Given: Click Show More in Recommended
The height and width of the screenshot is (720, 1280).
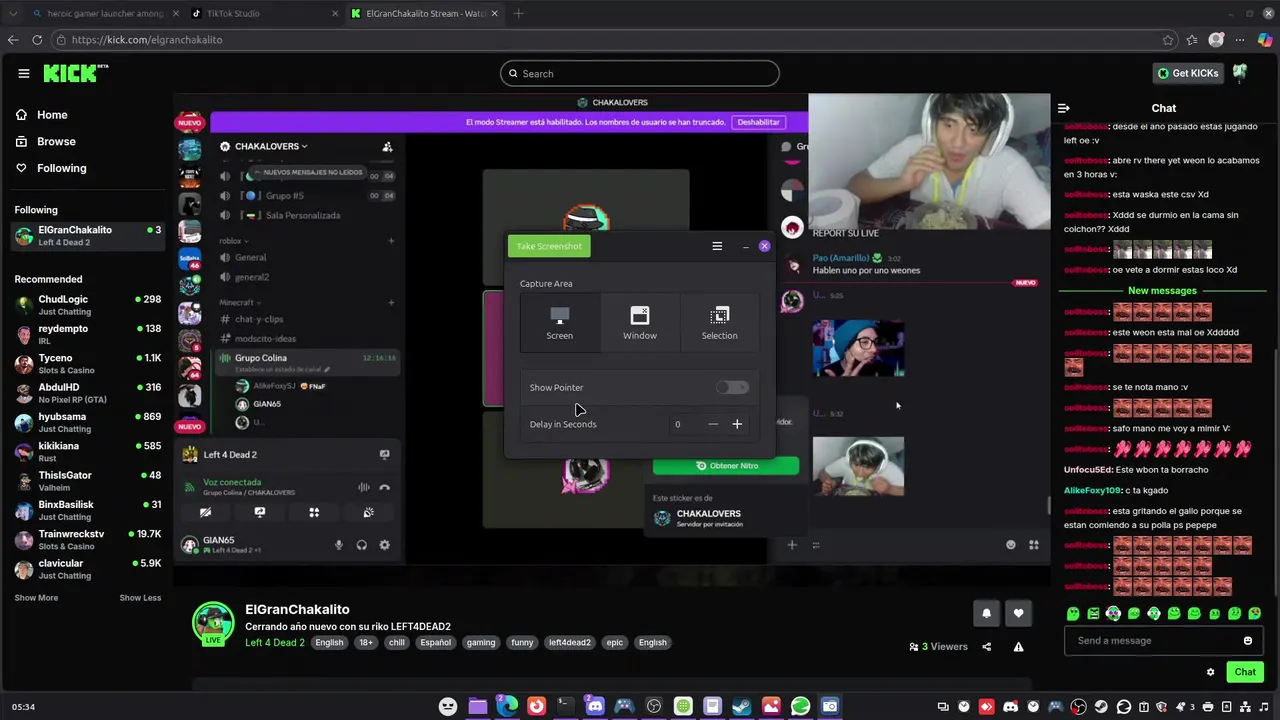Looking at the screenshot, I should point(36,598).
